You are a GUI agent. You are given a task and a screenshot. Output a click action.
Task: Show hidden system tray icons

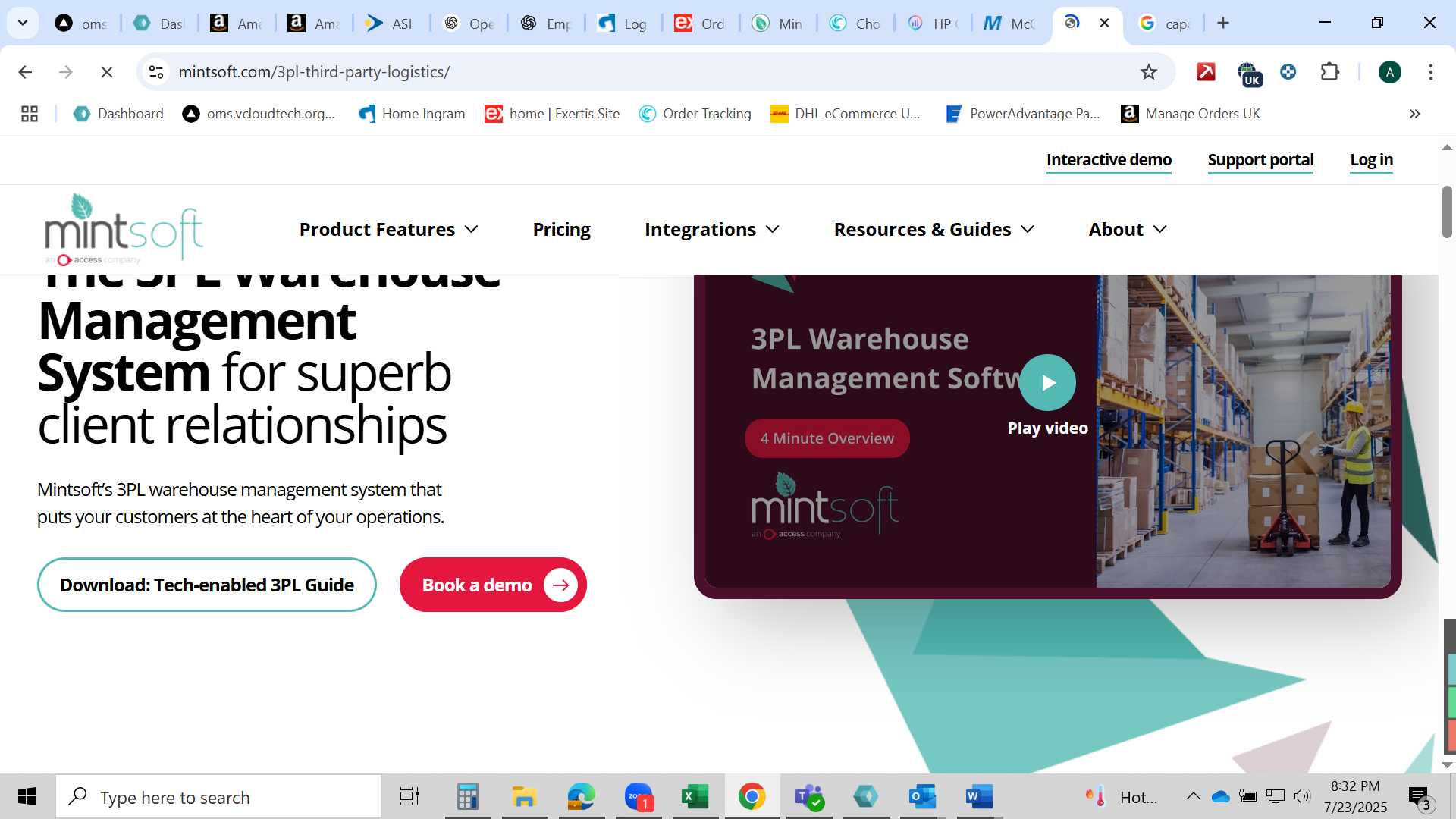(1193, 796)
